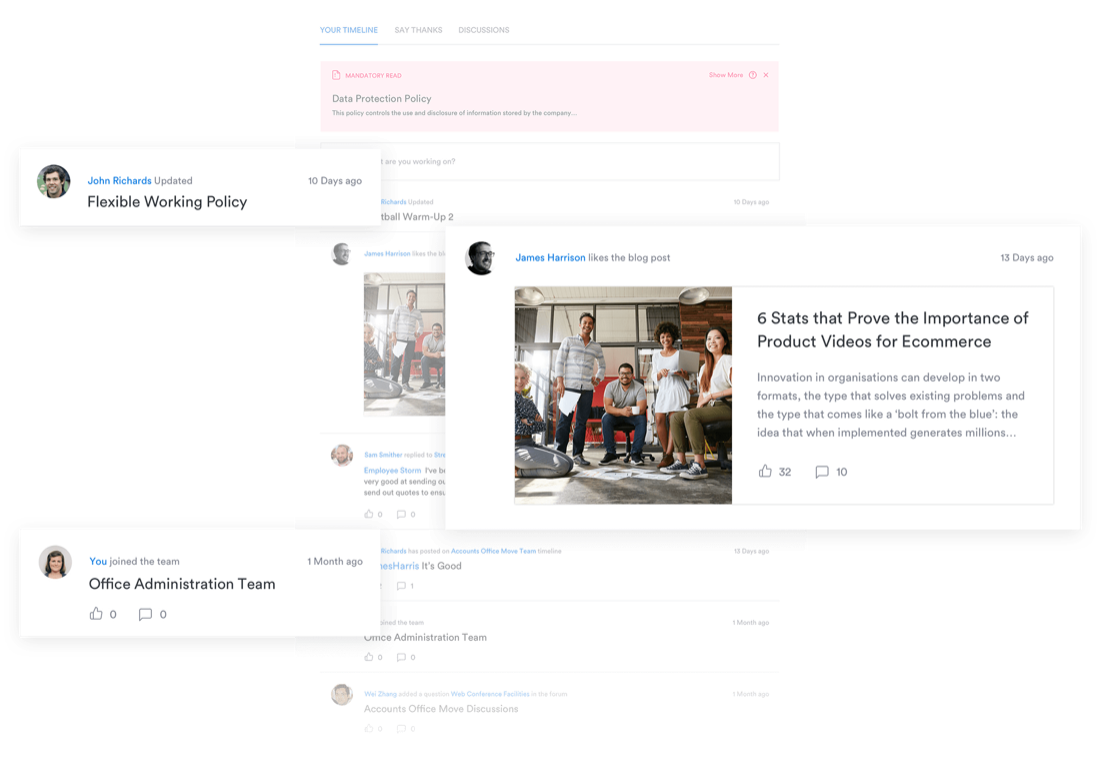This screenshot has height=770, width=1100.
Task: Open the Accounts Office Move Team link
Action: (493, 551)
